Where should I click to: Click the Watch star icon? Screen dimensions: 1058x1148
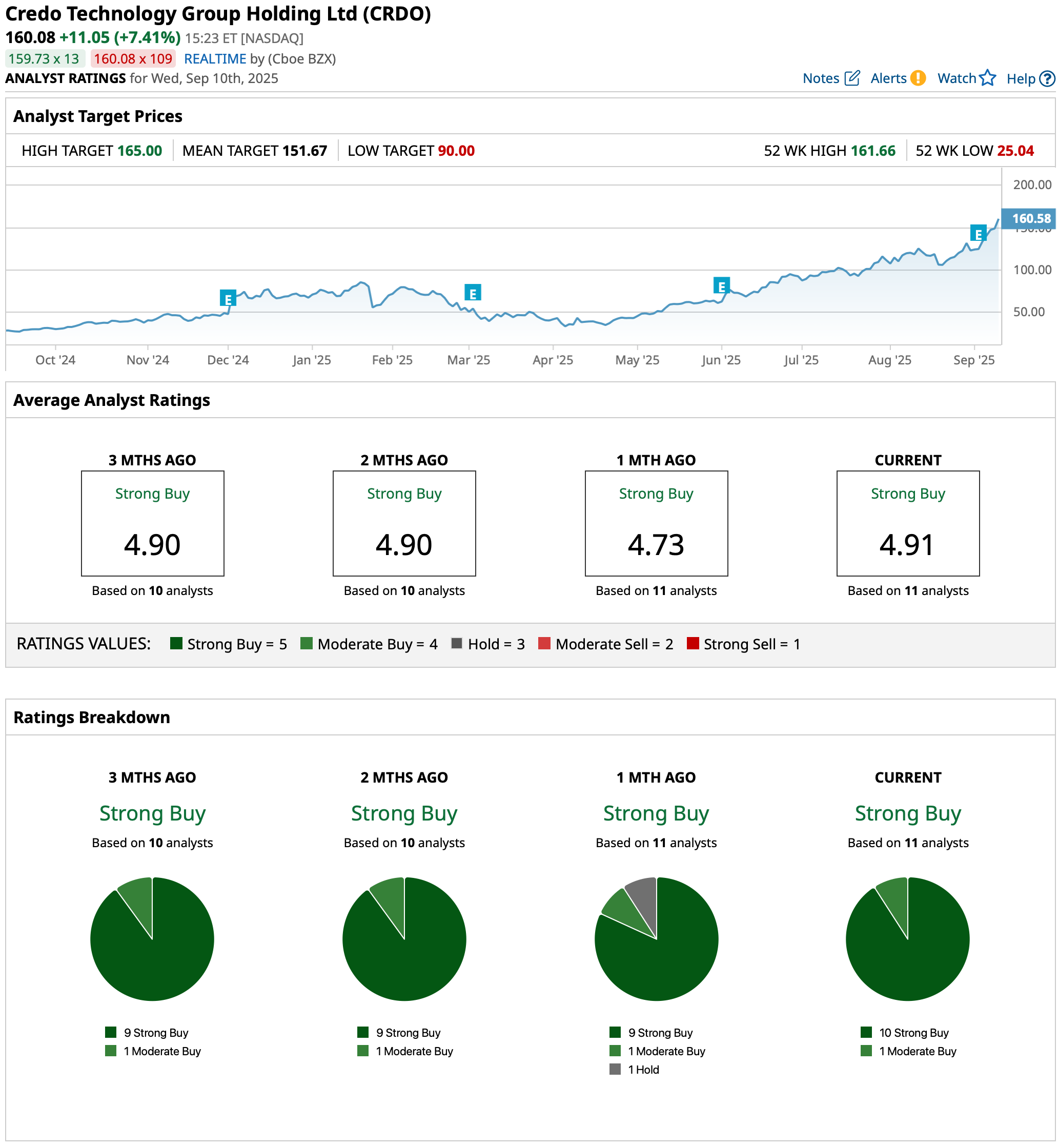tap(988, 78)
